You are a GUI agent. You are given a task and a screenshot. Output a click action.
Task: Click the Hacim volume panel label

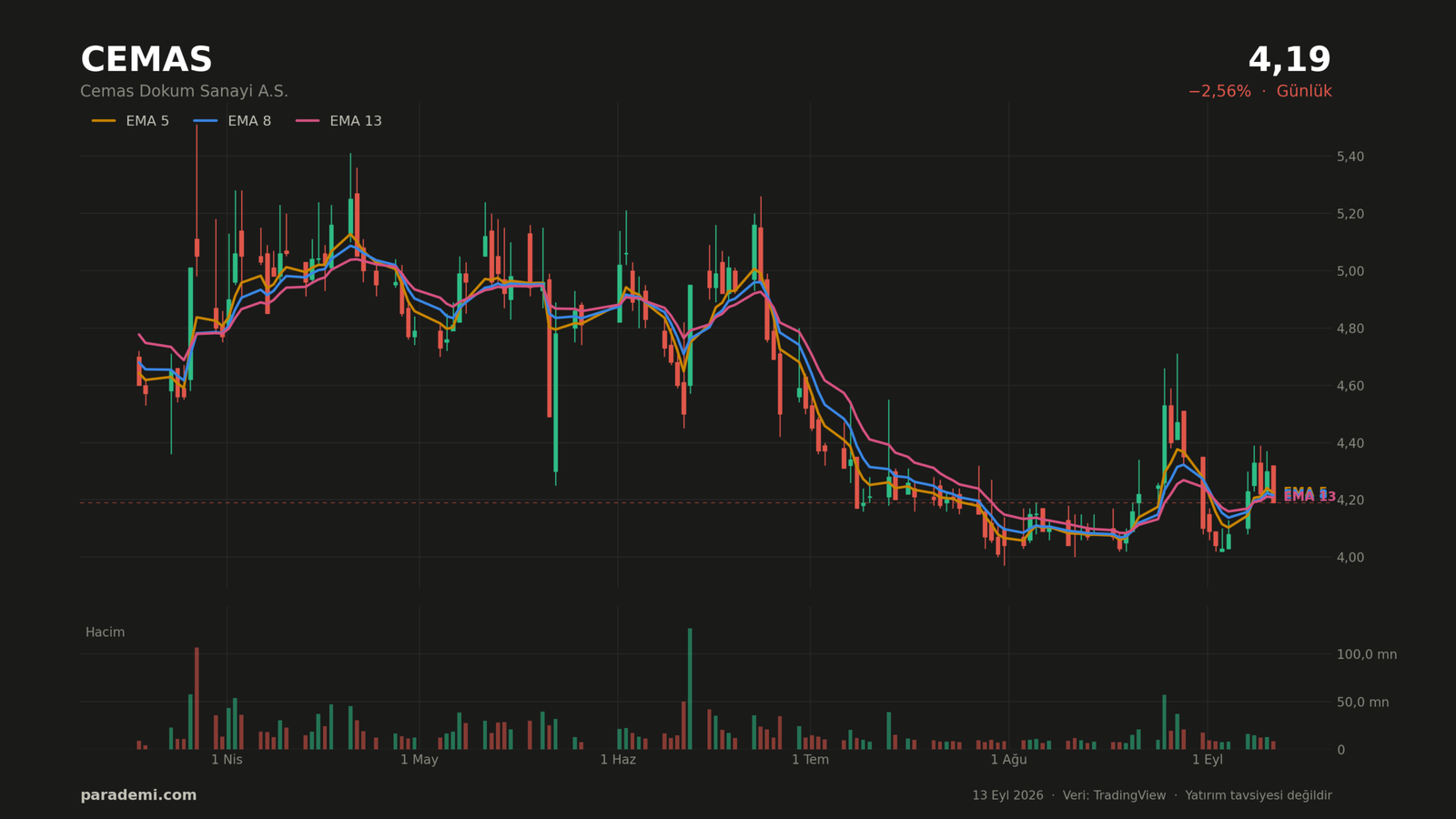pos(105,632)
